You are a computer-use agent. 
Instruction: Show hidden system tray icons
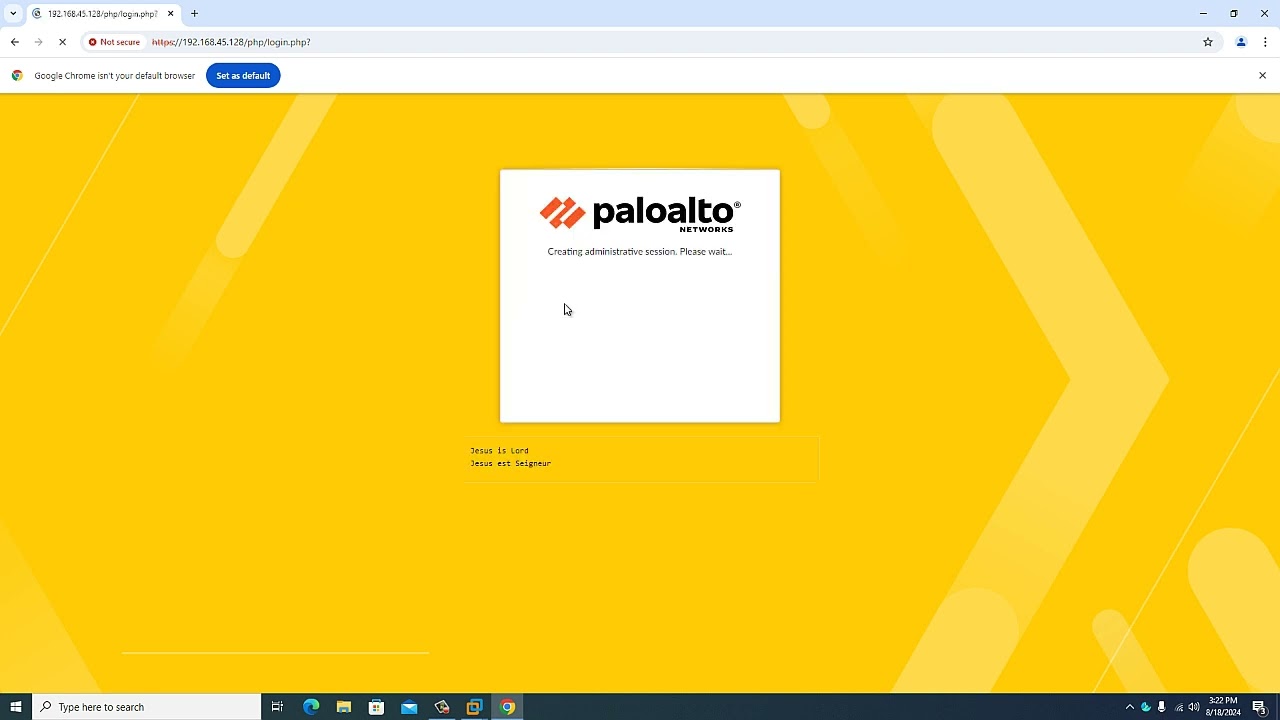click(1130, 707)
